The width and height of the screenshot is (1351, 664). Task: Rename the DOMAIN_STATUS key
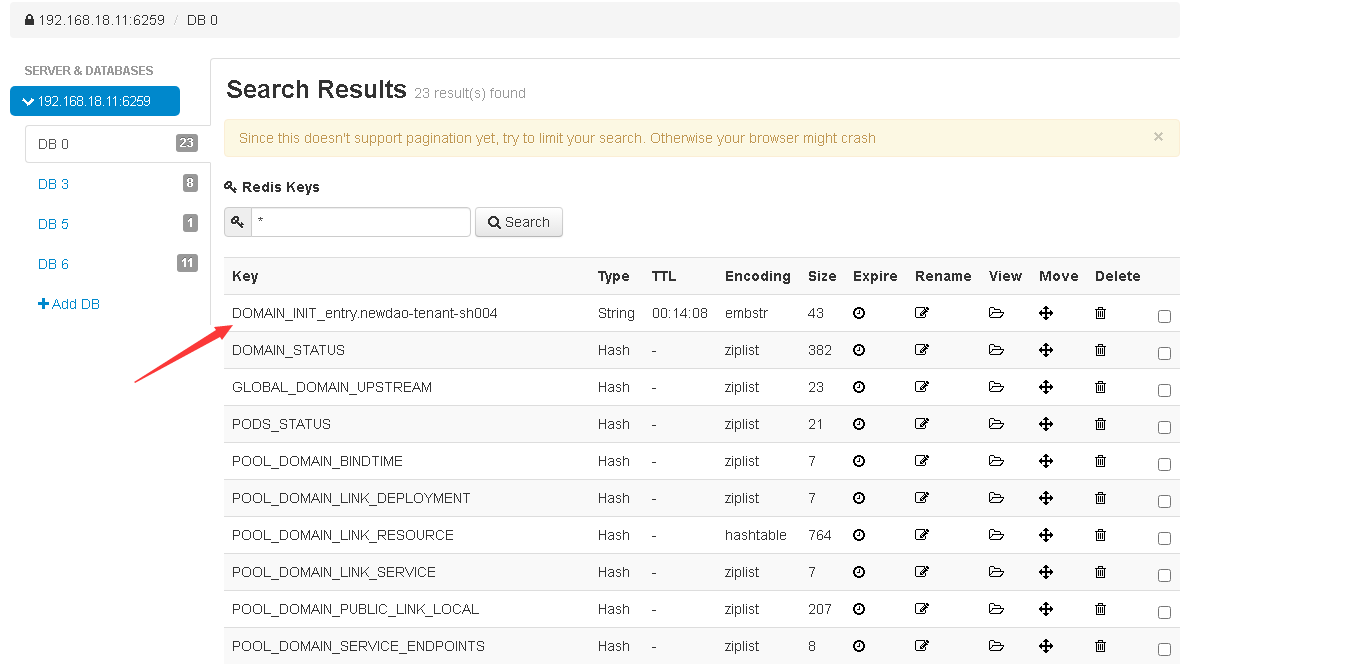click(922, 350)
